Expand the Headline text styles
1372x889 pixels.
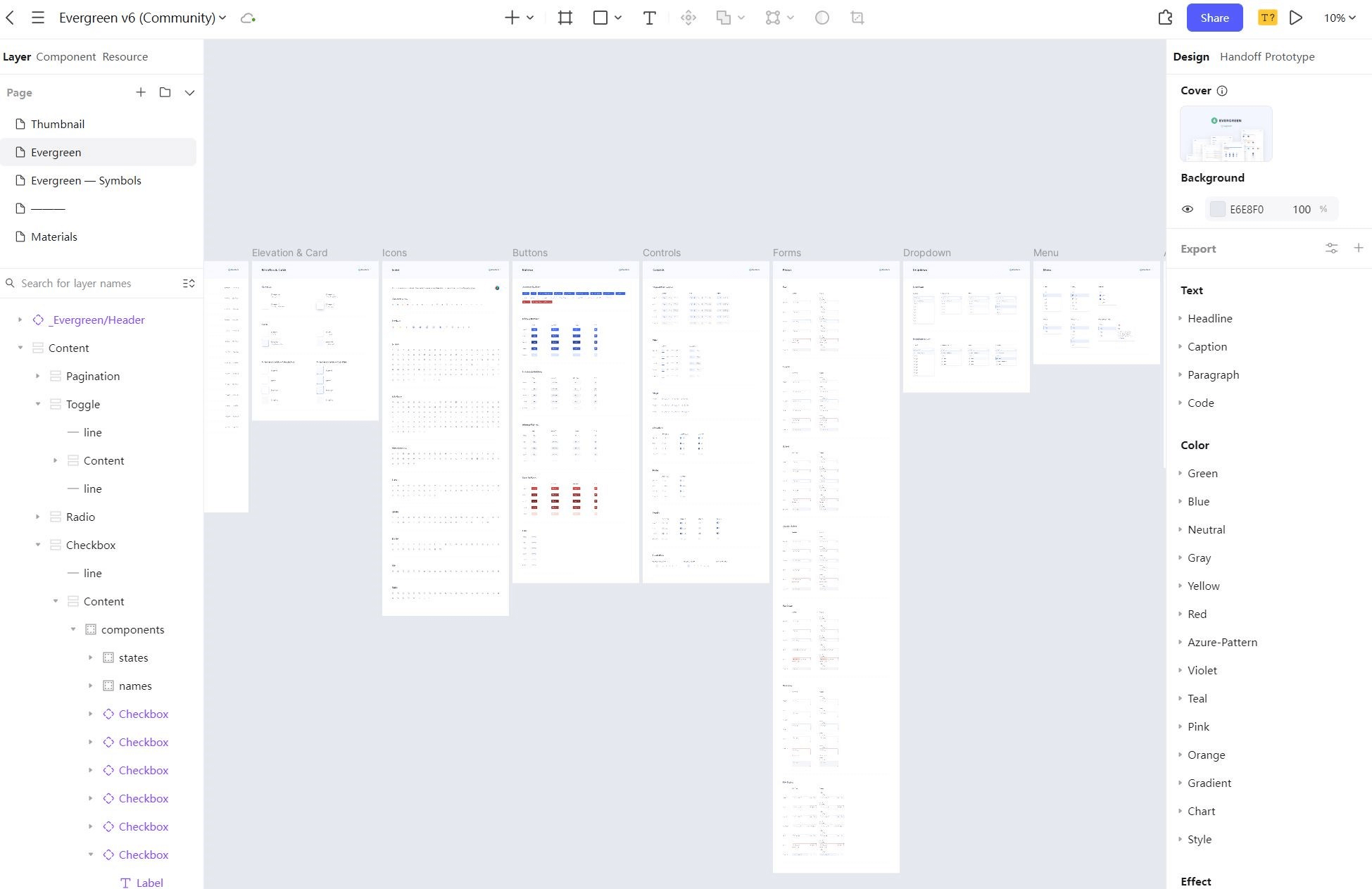tap(1180, 318)
